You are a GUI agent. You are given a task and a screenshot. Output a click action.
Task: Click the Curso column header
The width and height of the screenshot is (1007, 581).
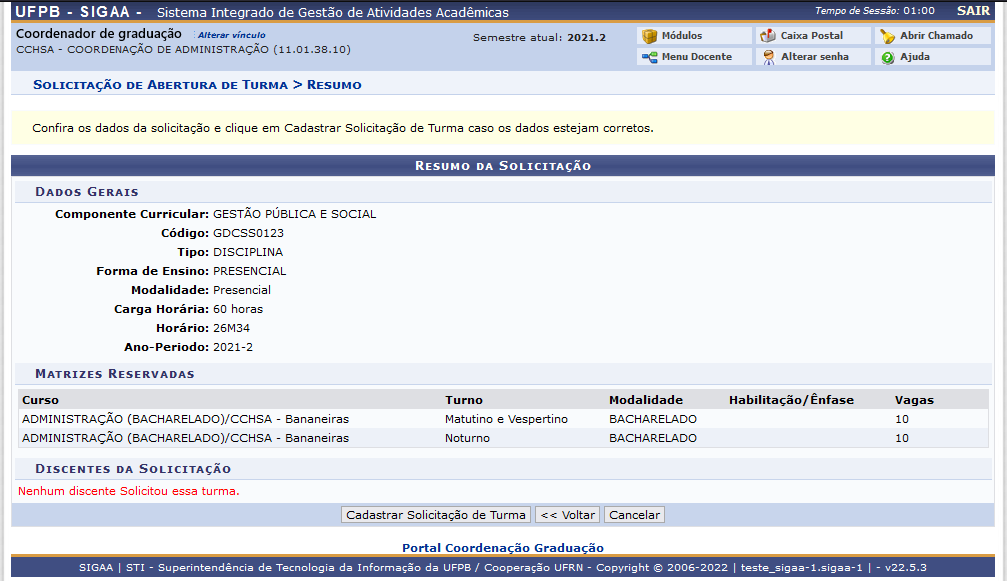point(40,400)
